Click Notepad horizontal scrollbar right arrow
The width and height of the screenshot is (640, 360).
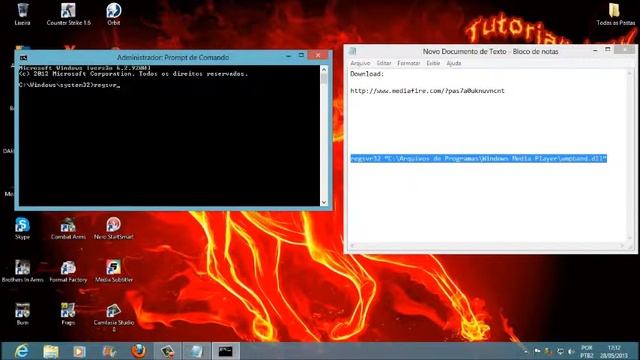tap(622, 245)
